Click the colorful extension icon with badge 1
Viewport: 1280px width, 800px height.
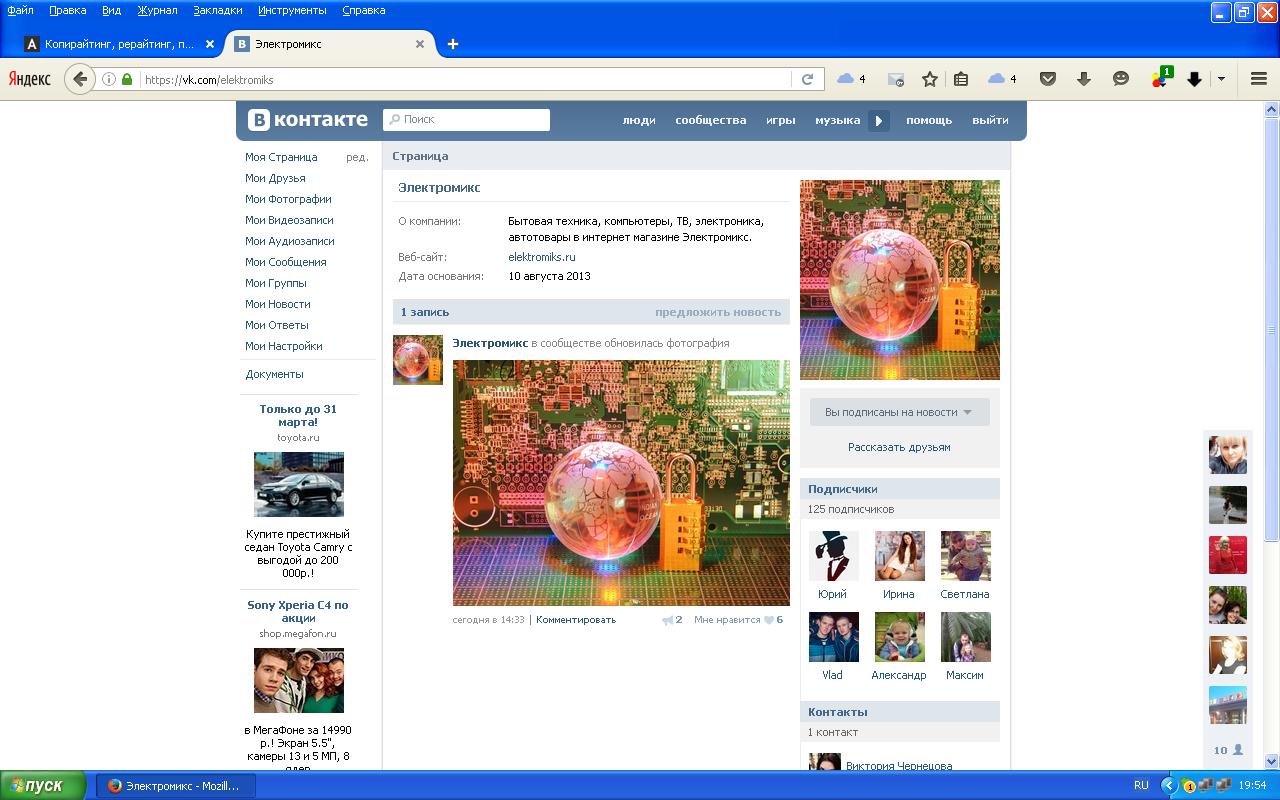tap(1160, 78)
